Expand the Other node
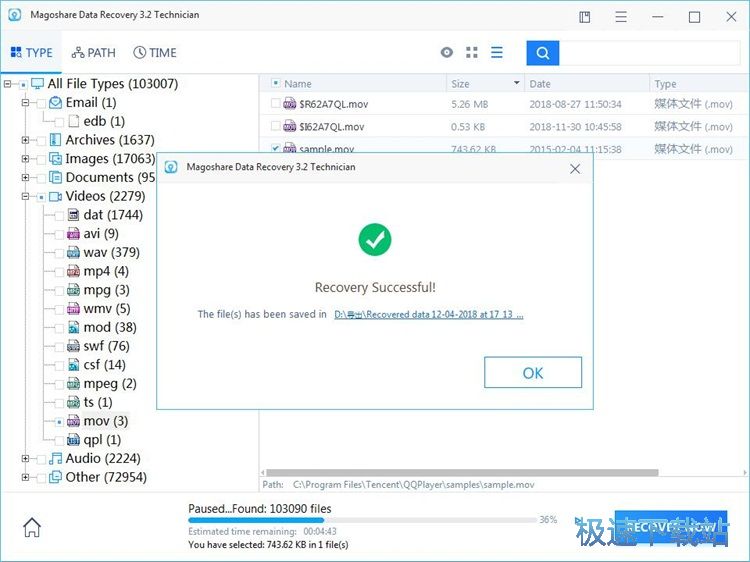750x562 pixels. pyautogui.click(x=25, y=477)
